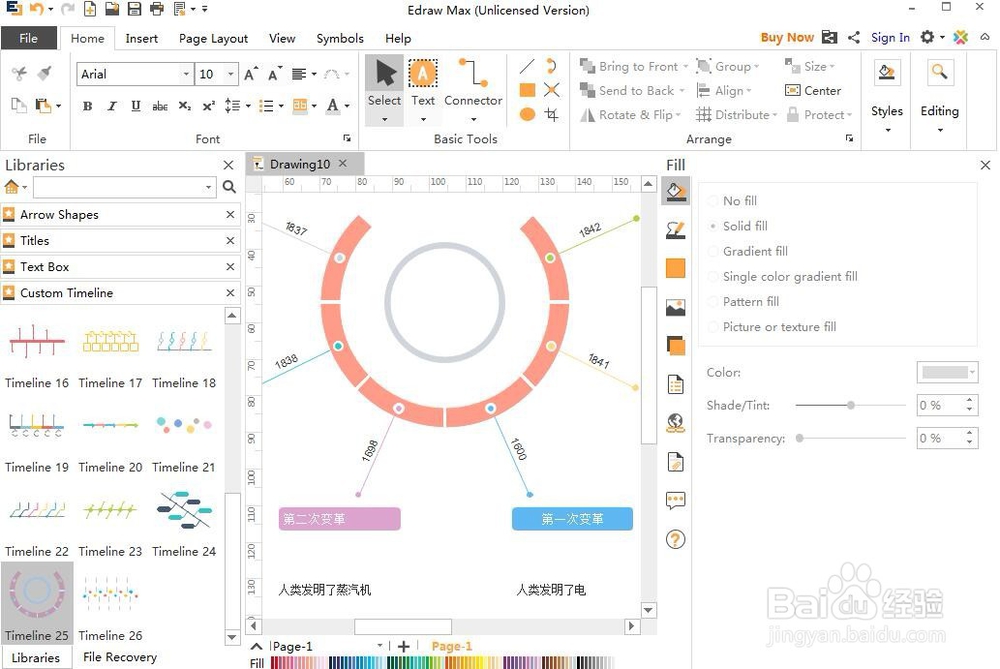Image resolution: width=1000 pixels, height=669 pixels.
Task: Select Single color gradient fill option
Action: pyautogui.click(x=783, y=276)
